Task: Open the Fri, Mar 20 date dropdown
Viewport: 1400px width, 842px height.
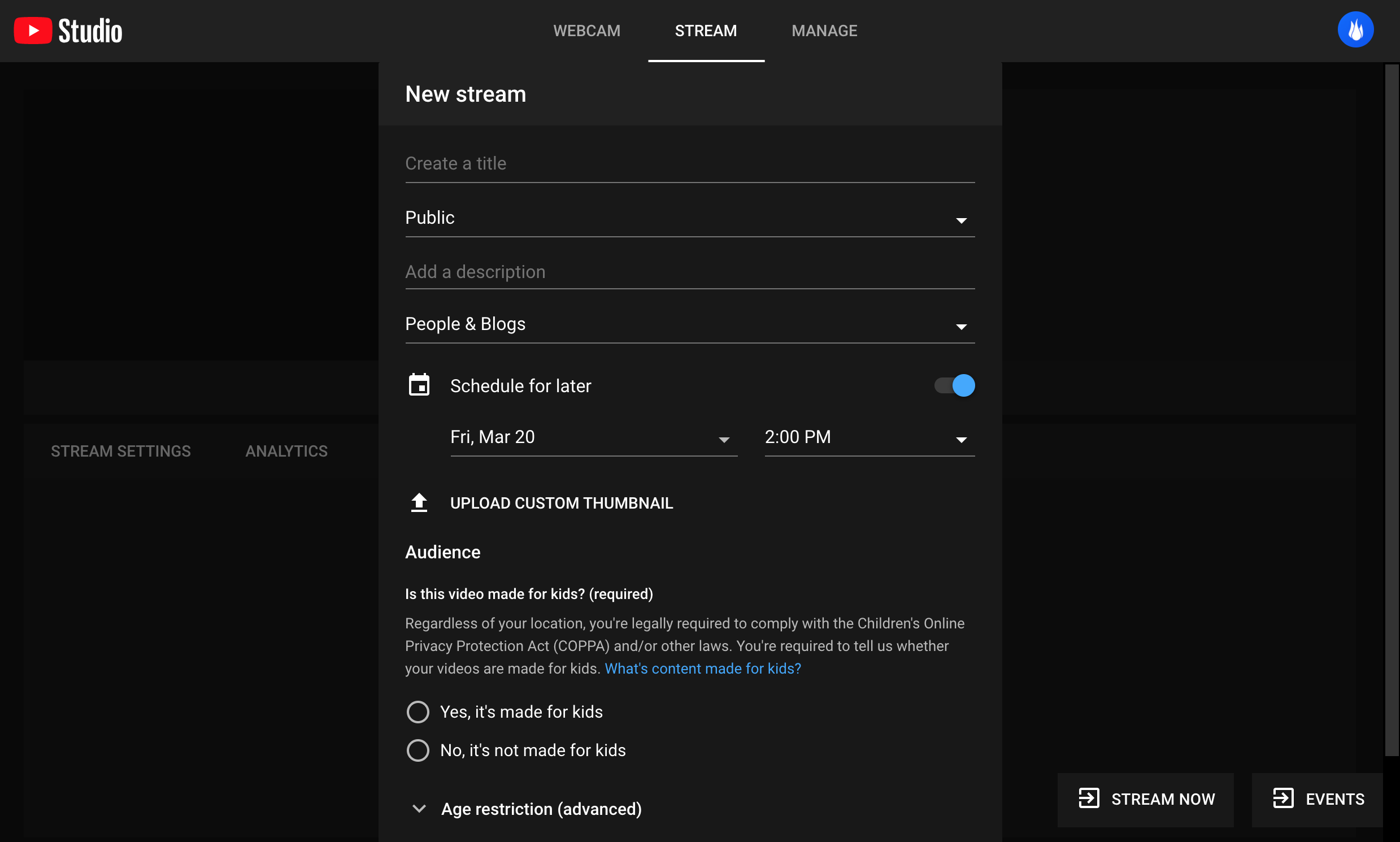Action: pyautogui.click(x=593, y=437)
